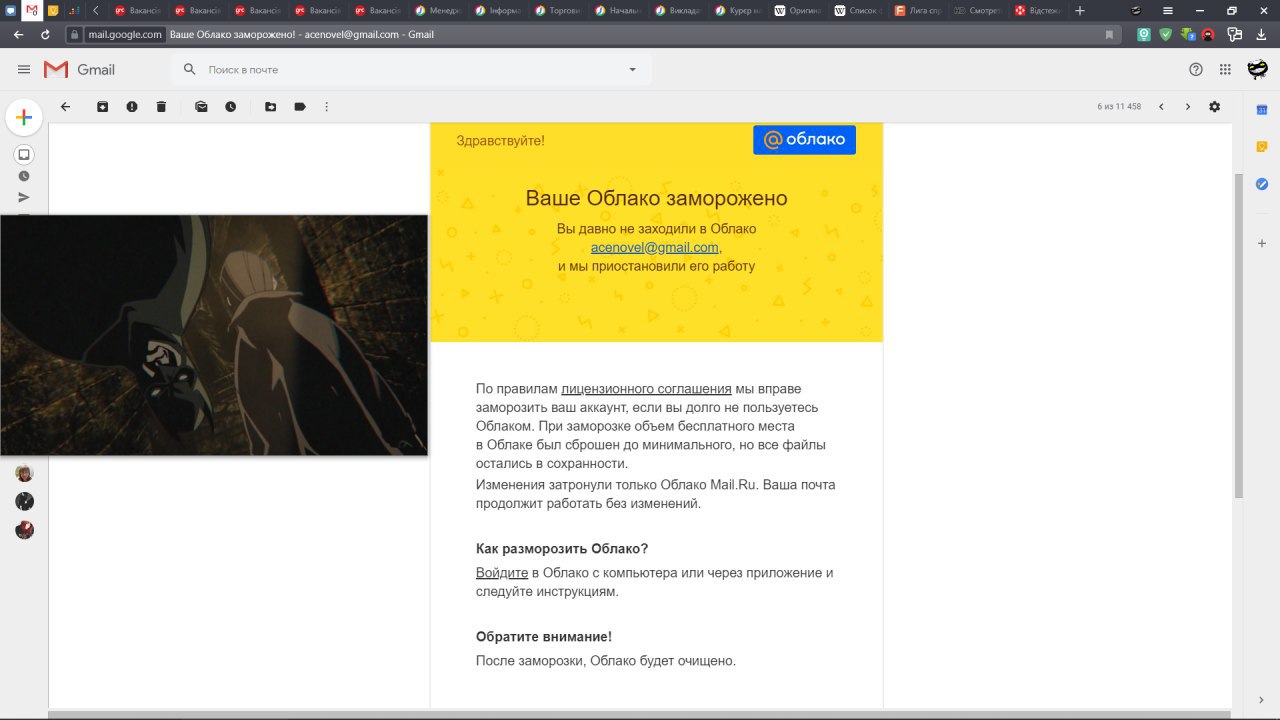Click the 'Обратите внимание!' heading
The width and height of the screenshot is (1280, 720).
[544, 636]
